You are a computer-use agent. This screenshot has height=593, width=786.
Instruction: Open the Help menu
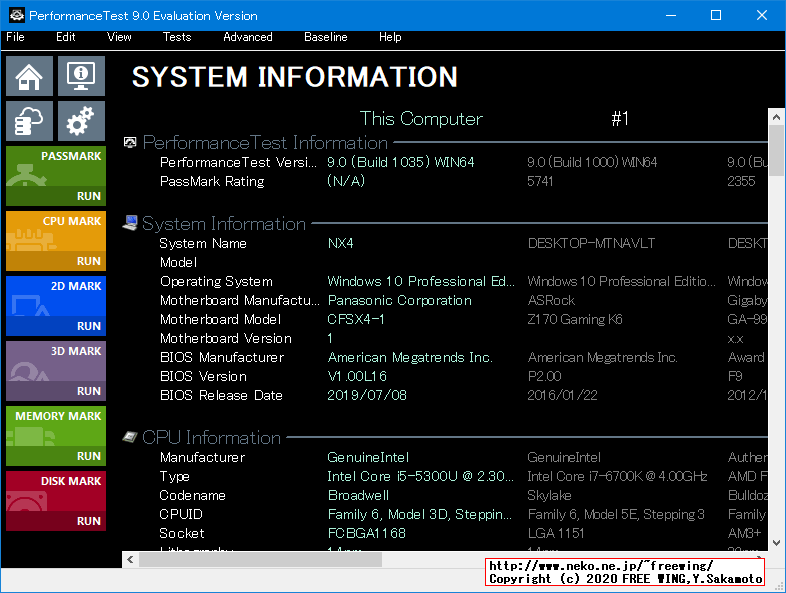pos(390,37)
